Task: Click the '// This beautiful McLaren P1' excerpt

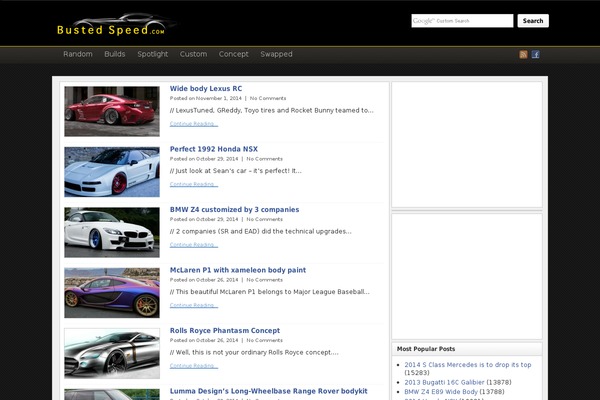Action: point(270,292)
